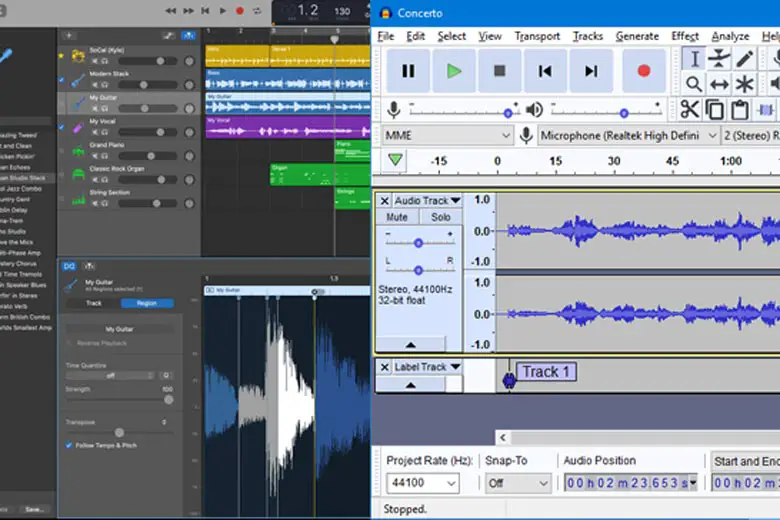Image resolution: width=780 pixels, height=520 pixels.
Task: Start playback with the green Play button
Action: coord(454,71)
